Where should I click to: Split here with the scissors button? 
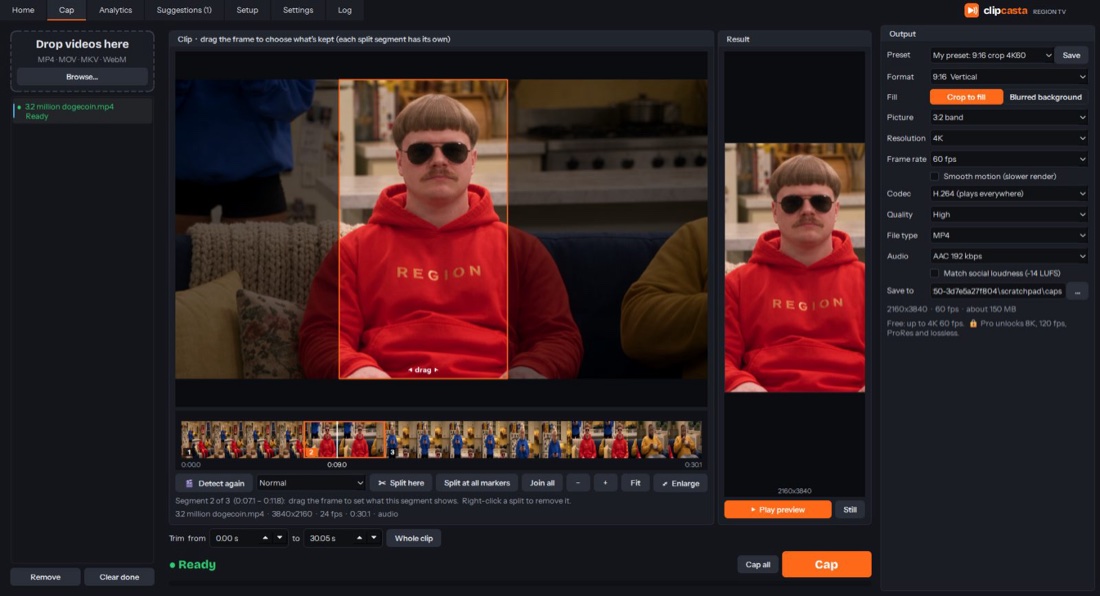tap(401, 483)
